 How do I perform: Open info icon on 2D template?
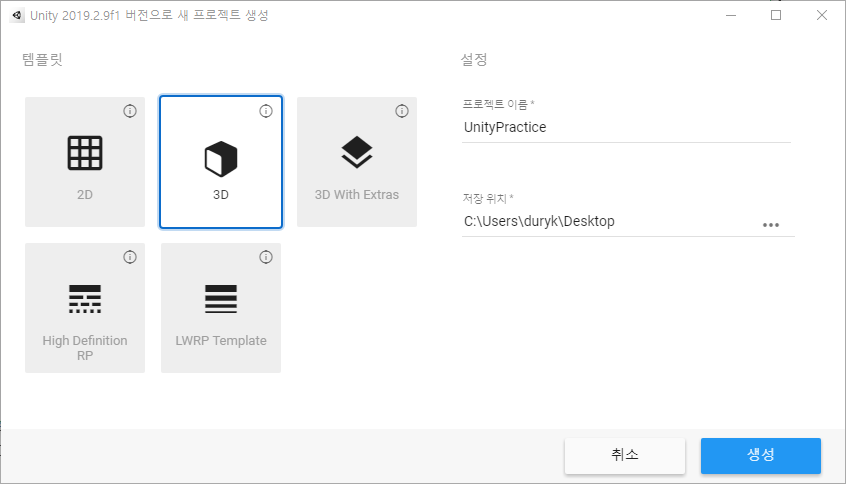(130, 111)
